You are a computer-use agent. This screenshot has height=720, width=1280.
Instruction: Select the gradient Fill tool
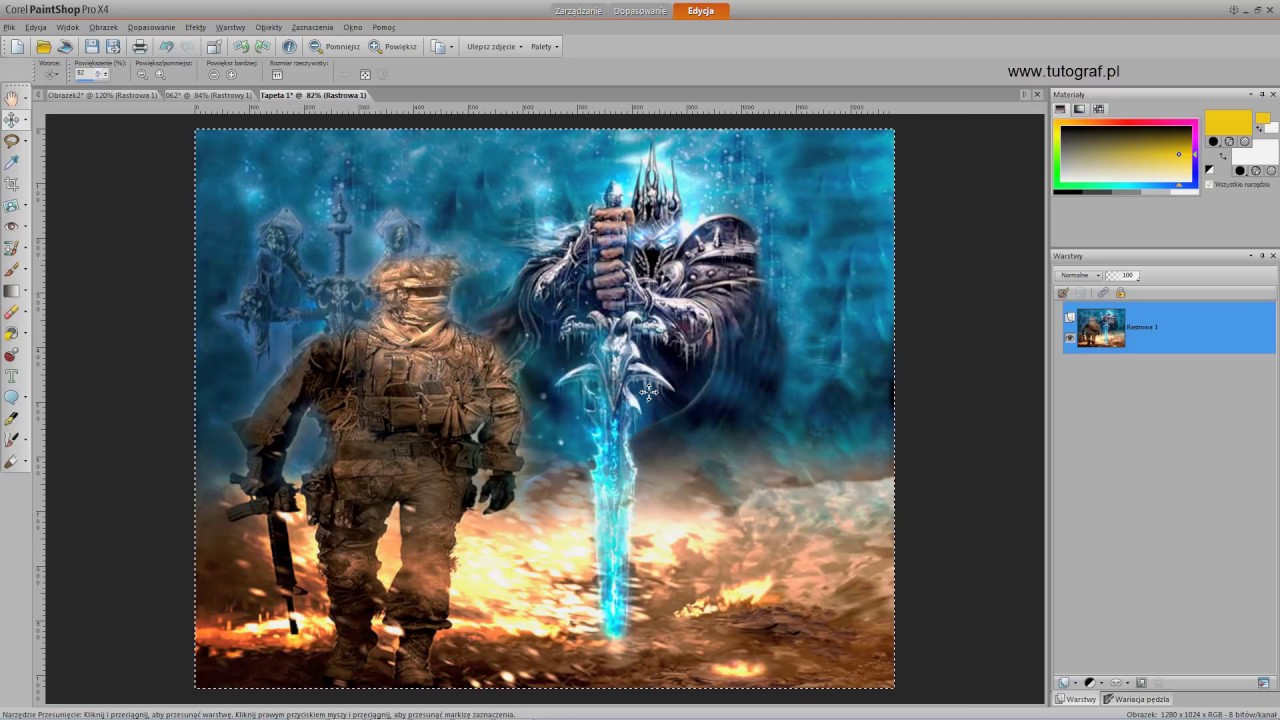(12, 291)
